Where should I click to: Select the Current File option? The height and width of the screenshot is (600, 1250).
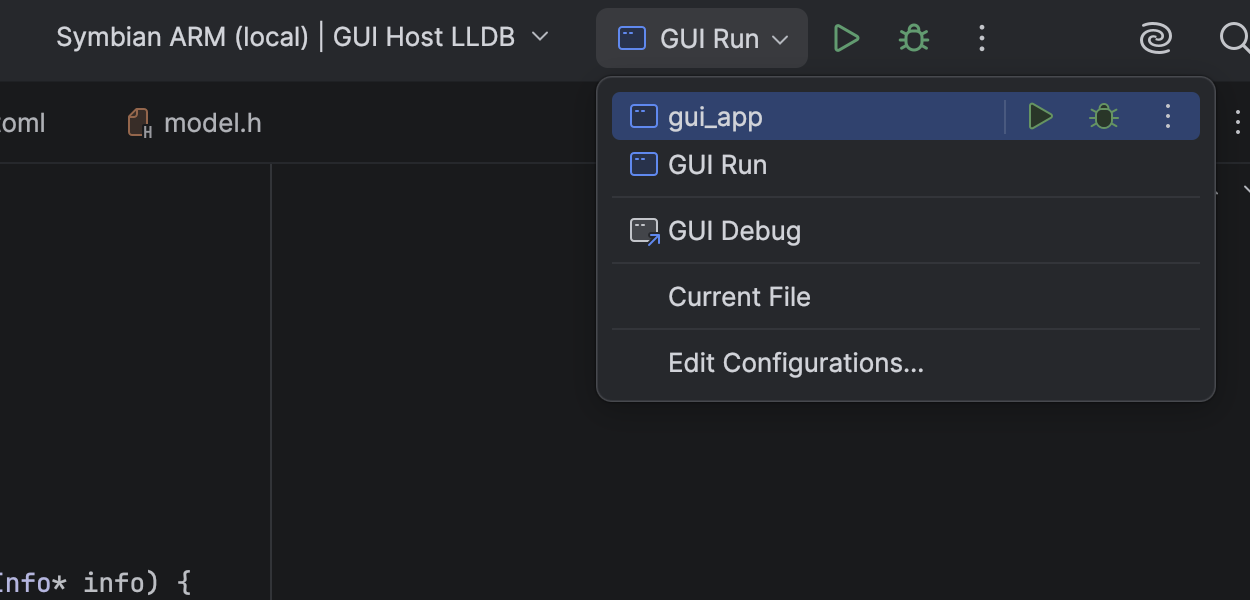point(905,297)
